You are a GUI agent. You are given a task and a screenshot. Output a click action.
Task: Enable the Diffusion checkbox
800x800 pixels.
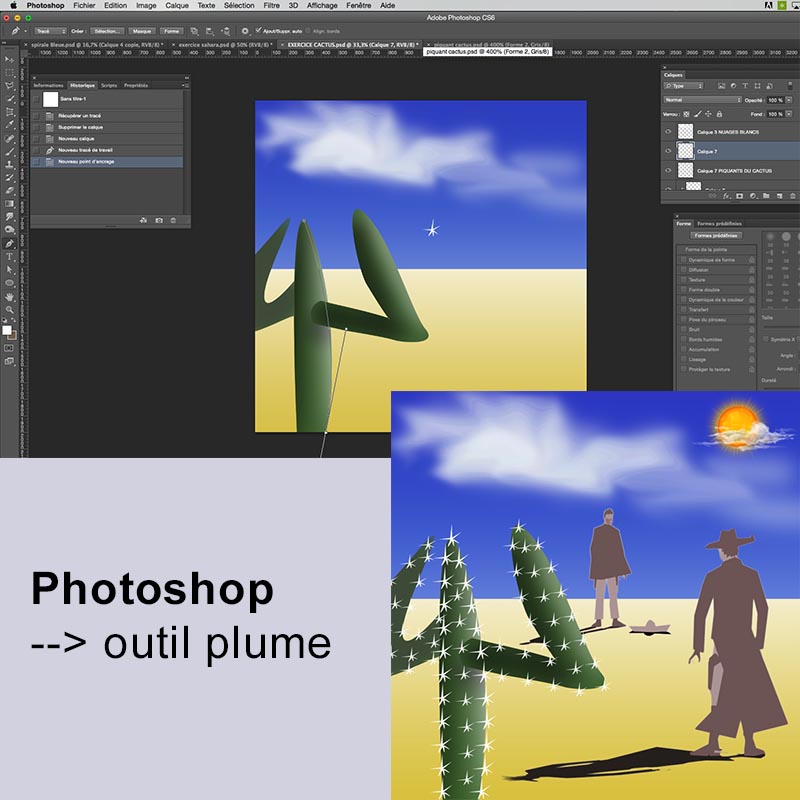[x=684, y=269]
